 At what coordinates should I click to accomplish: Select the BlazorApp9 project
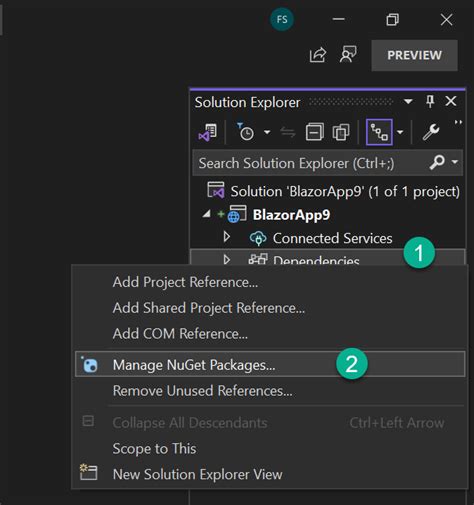click(x=291, y=215)
